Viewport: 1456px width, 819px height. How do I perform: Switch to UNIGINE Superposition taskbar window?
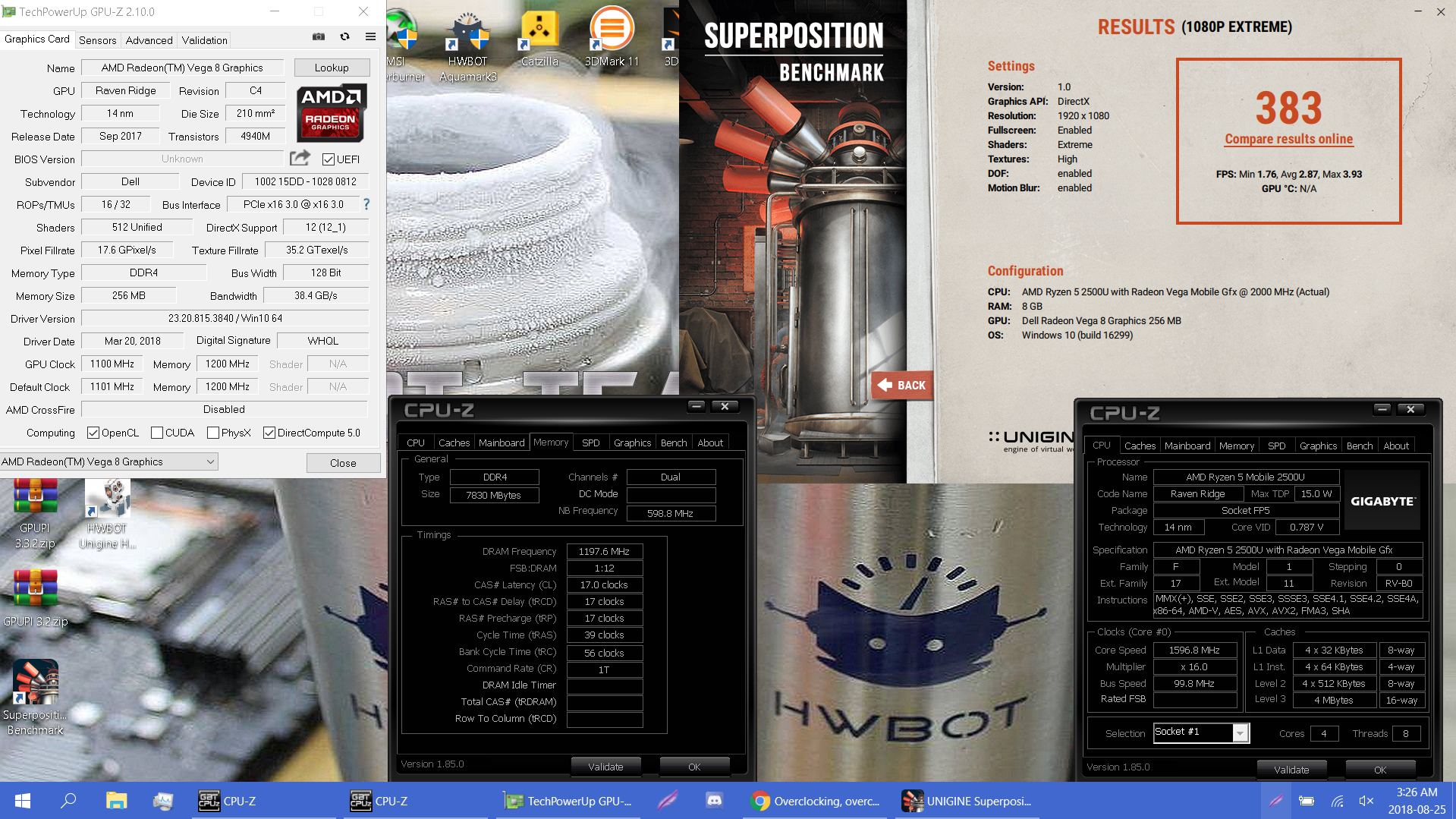point(967,801)
